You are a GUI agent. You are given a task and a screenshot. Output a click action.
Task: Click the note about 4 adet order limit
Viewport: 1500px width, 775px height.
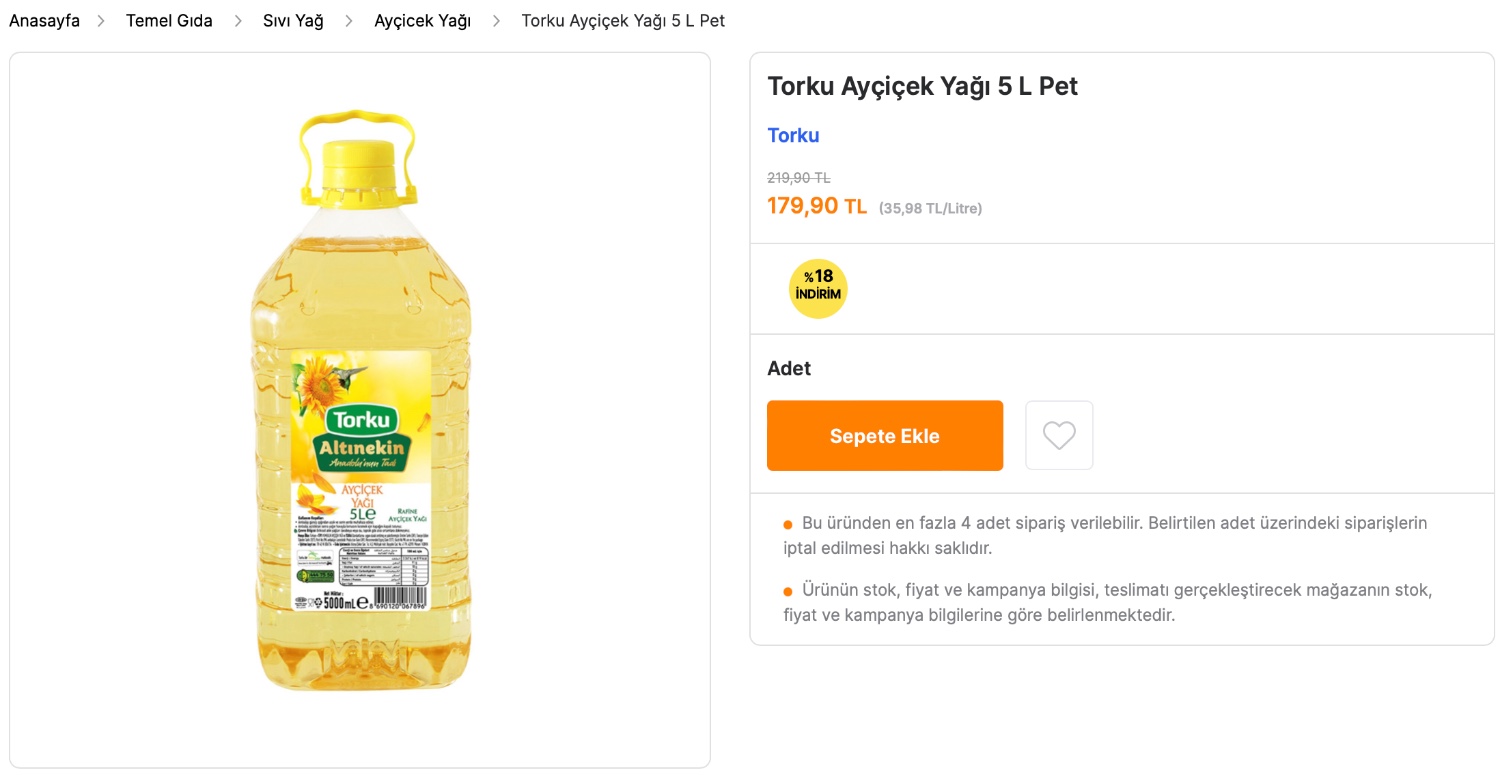point(1104,535)
